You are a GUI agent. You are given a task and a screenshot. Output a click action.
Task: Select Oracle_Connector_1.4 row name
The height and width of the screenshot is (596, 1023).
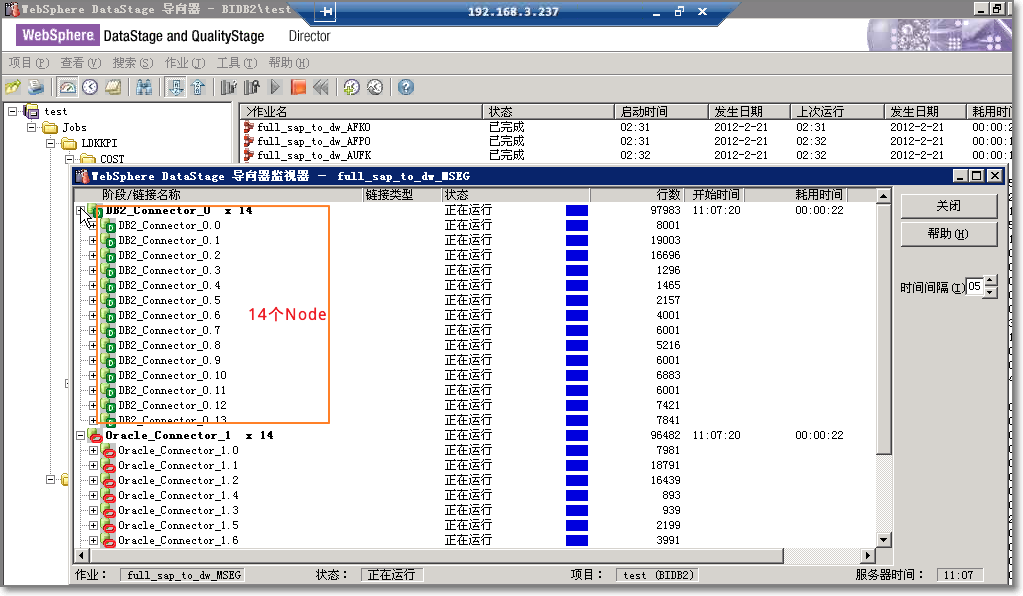(178, 496)
